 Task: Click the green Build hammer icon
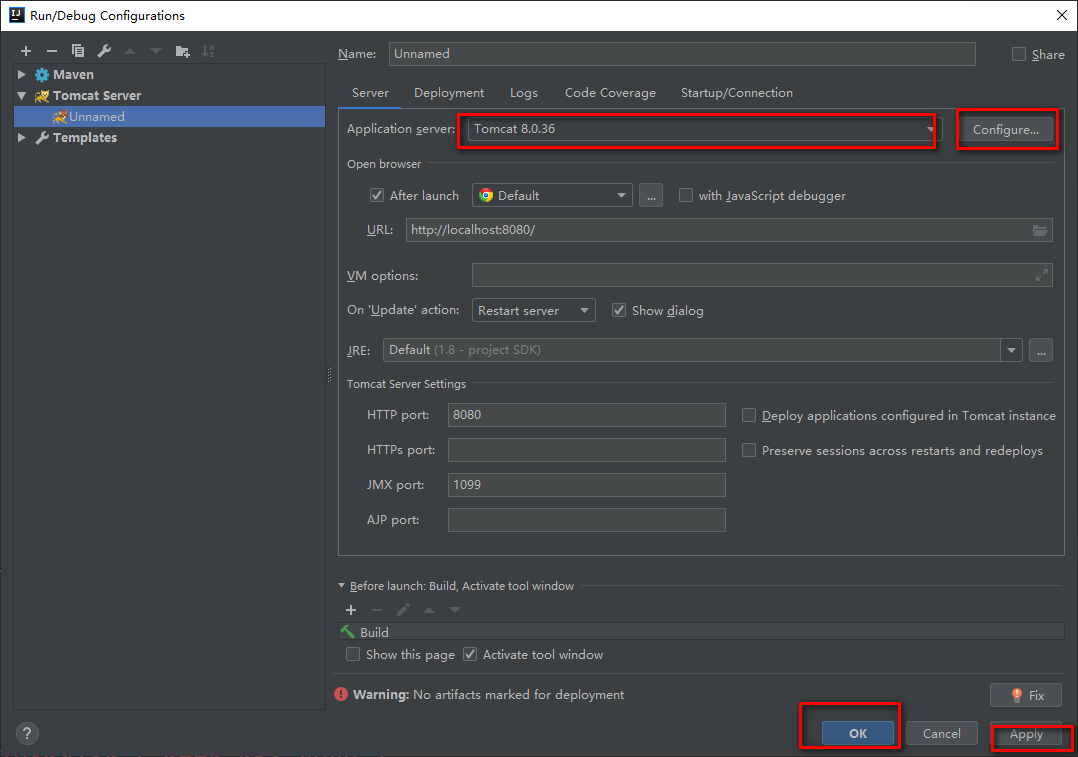pos(348,632)
